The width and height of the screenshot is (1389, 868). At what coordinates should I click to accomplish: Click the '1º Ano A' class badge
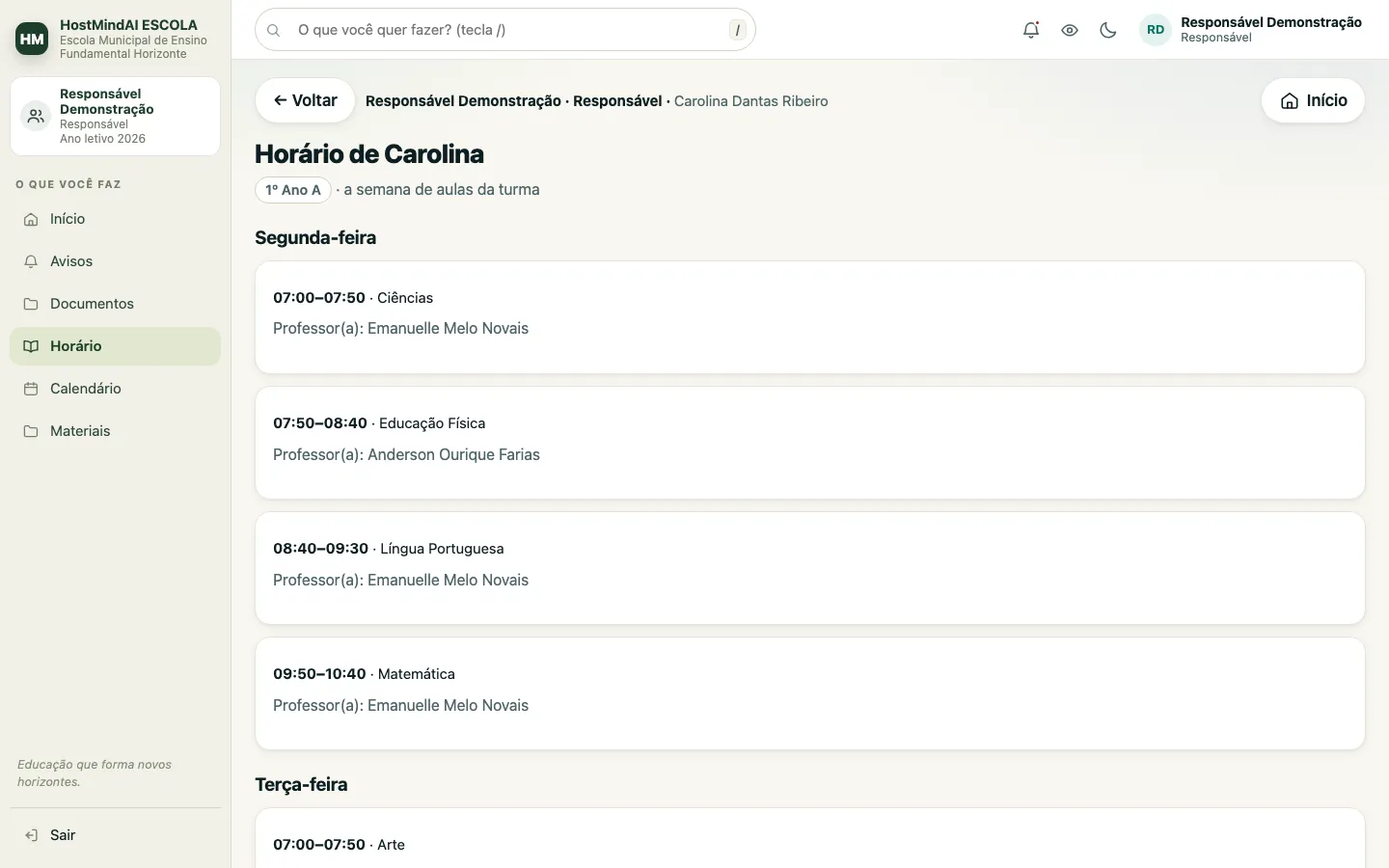click(293, 190)
